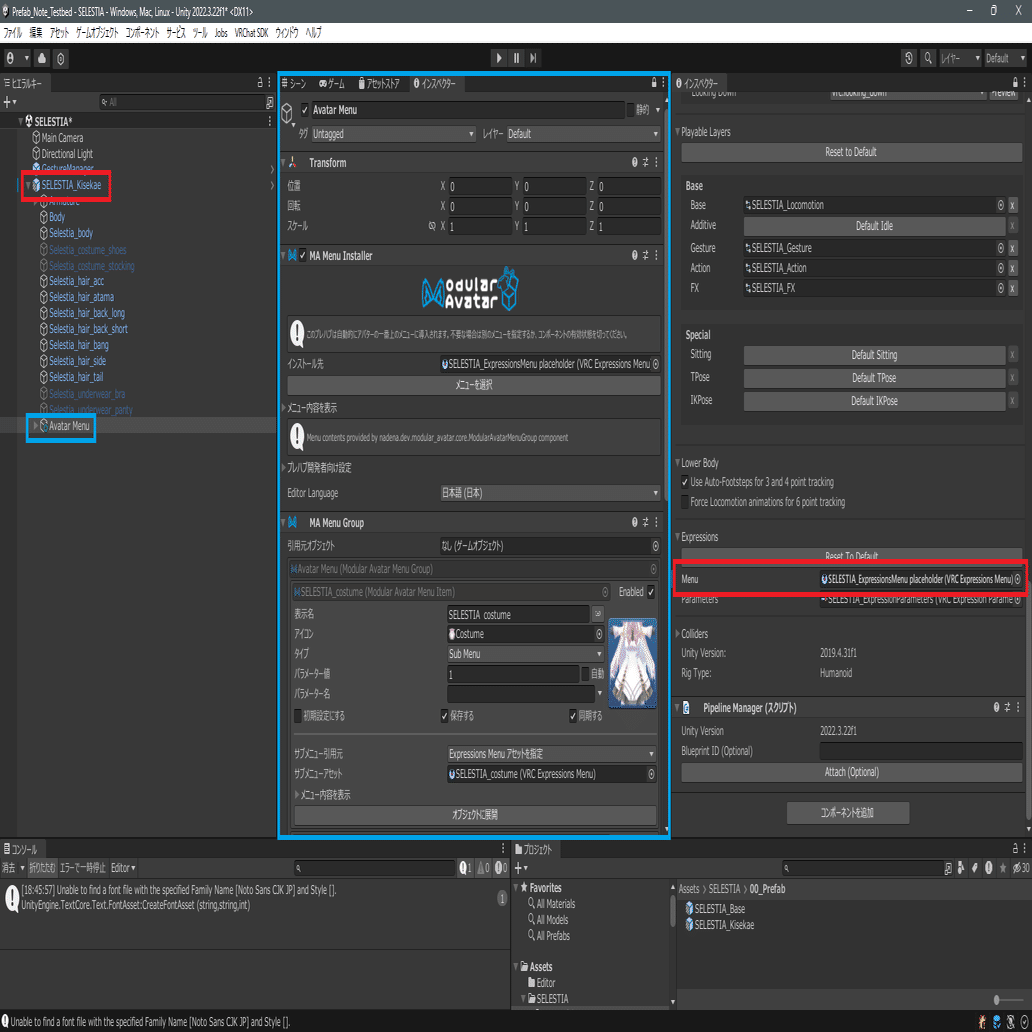Open the VRChat SDK menu

pyautogui.click(x=251, y=33)
